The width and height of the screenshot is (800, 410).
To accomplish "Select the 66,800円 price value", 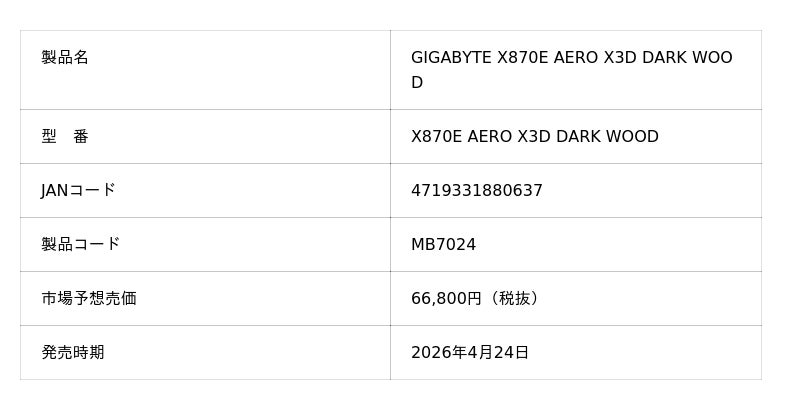I will pos(446,298).
